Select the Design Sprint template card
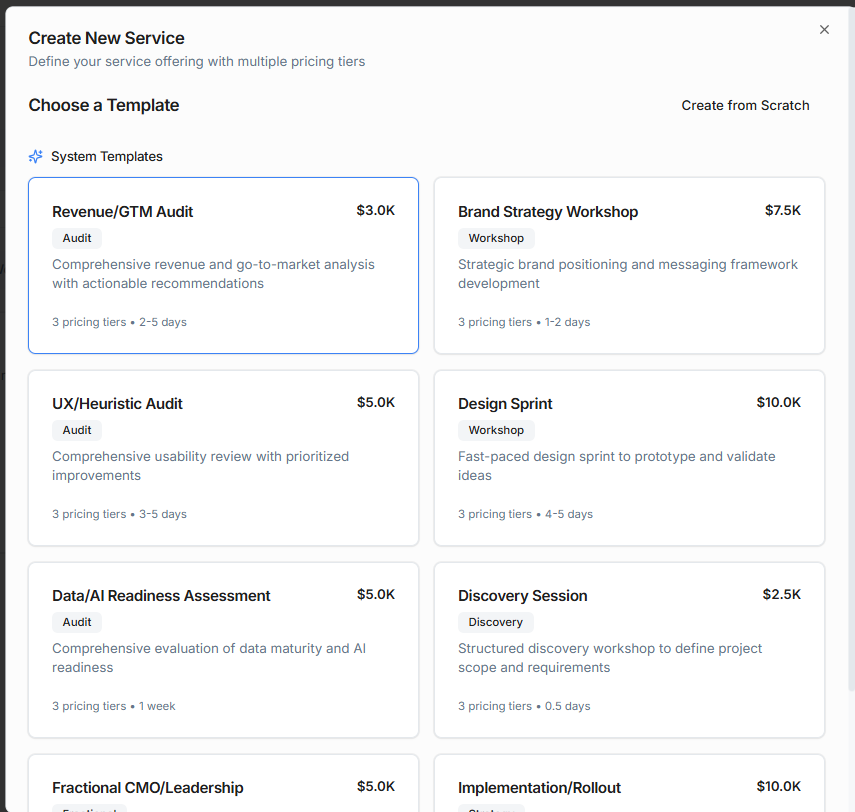The height and width of the screenshot is (812, 855). click(x=629, y=457)
